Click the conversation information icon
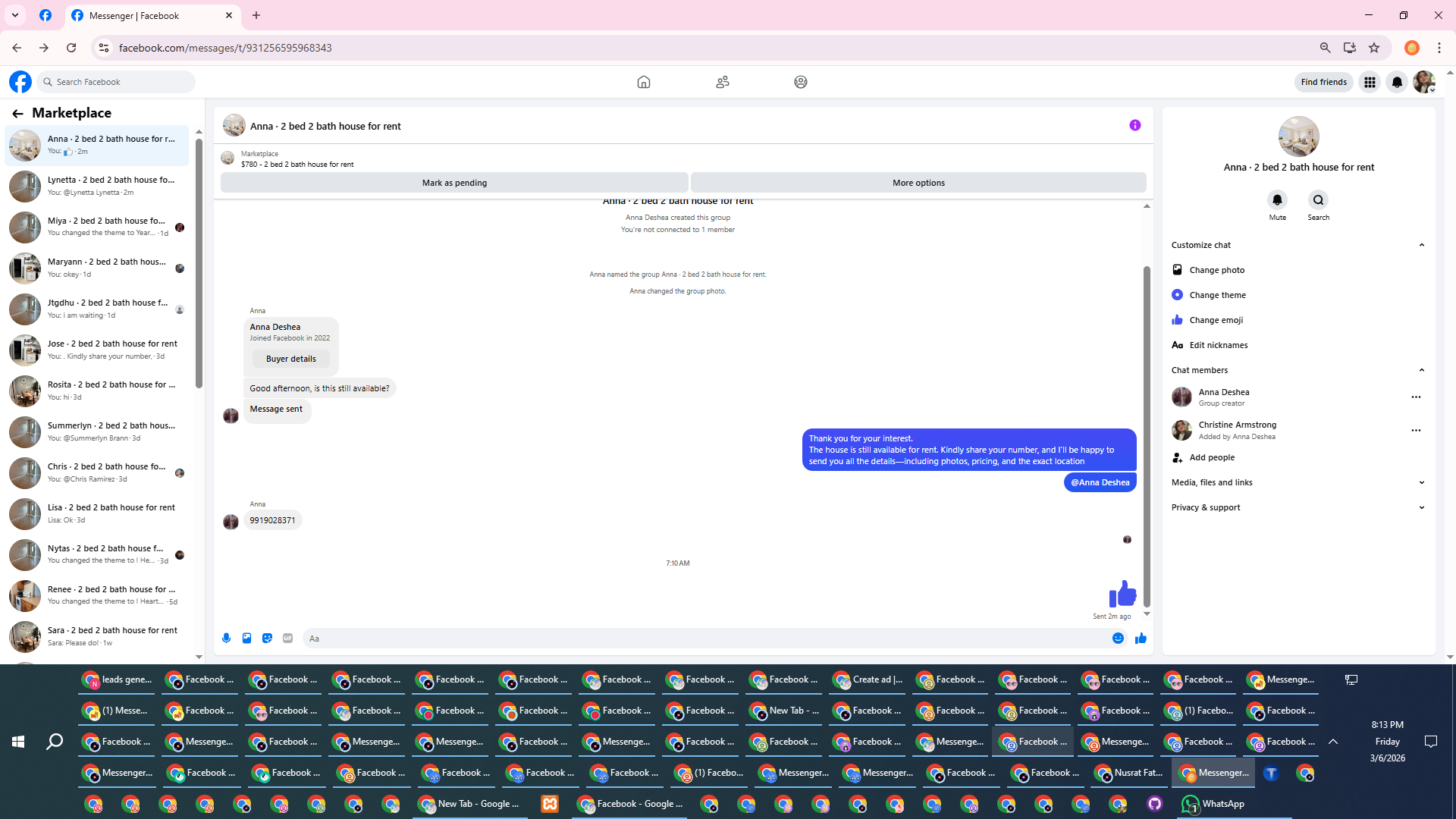This screenshot has width=1456, height=819. tap(1134, 126)
